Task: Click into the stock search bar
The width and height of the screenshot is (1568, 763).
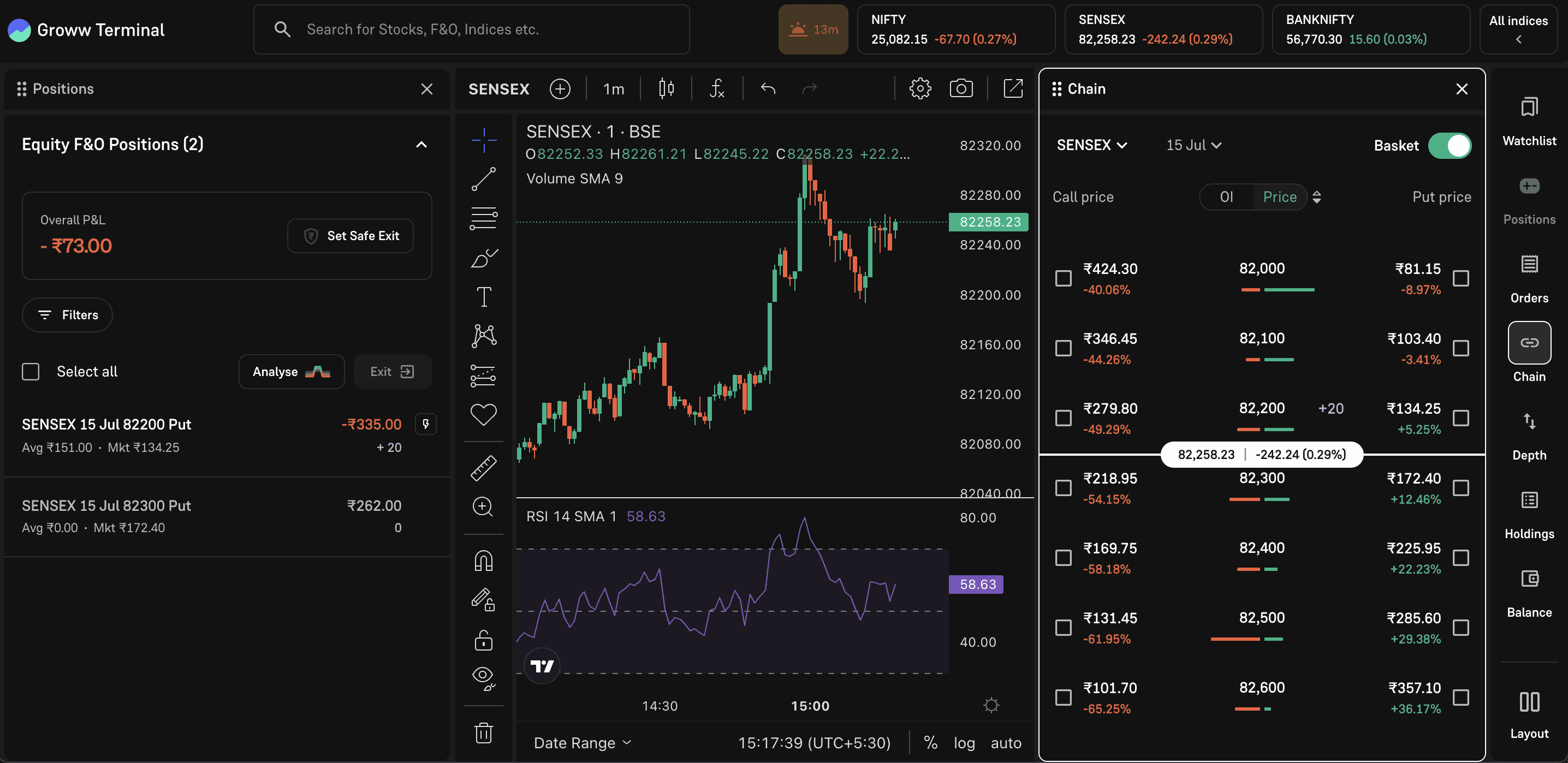Action: click(x=472, y=28)
